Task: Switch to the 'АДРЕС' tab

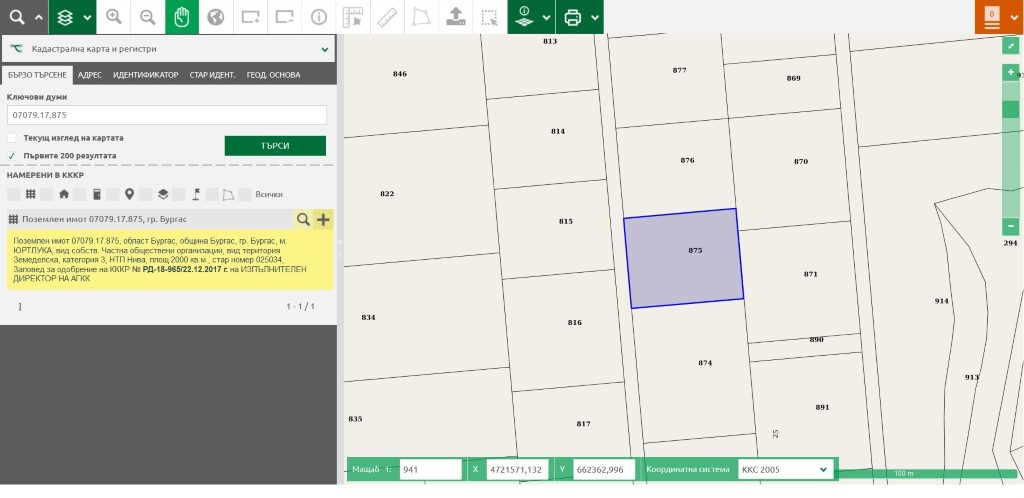Action: pos(89,75)
